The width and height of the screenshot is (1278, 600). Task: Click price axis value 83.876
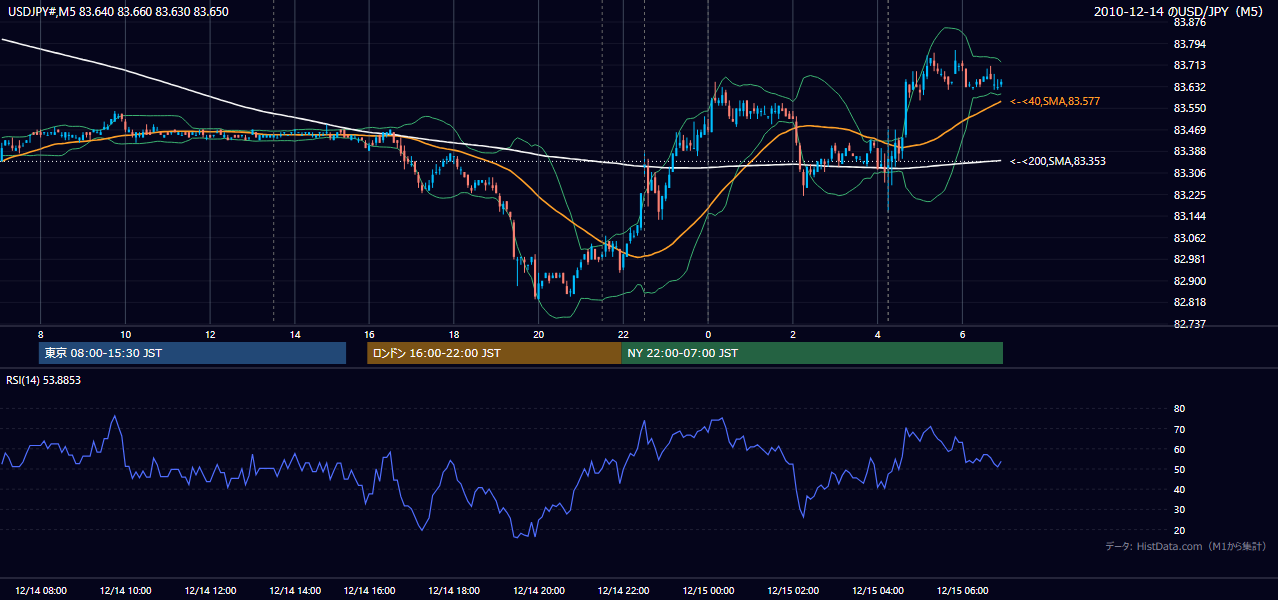[1188, 22]
